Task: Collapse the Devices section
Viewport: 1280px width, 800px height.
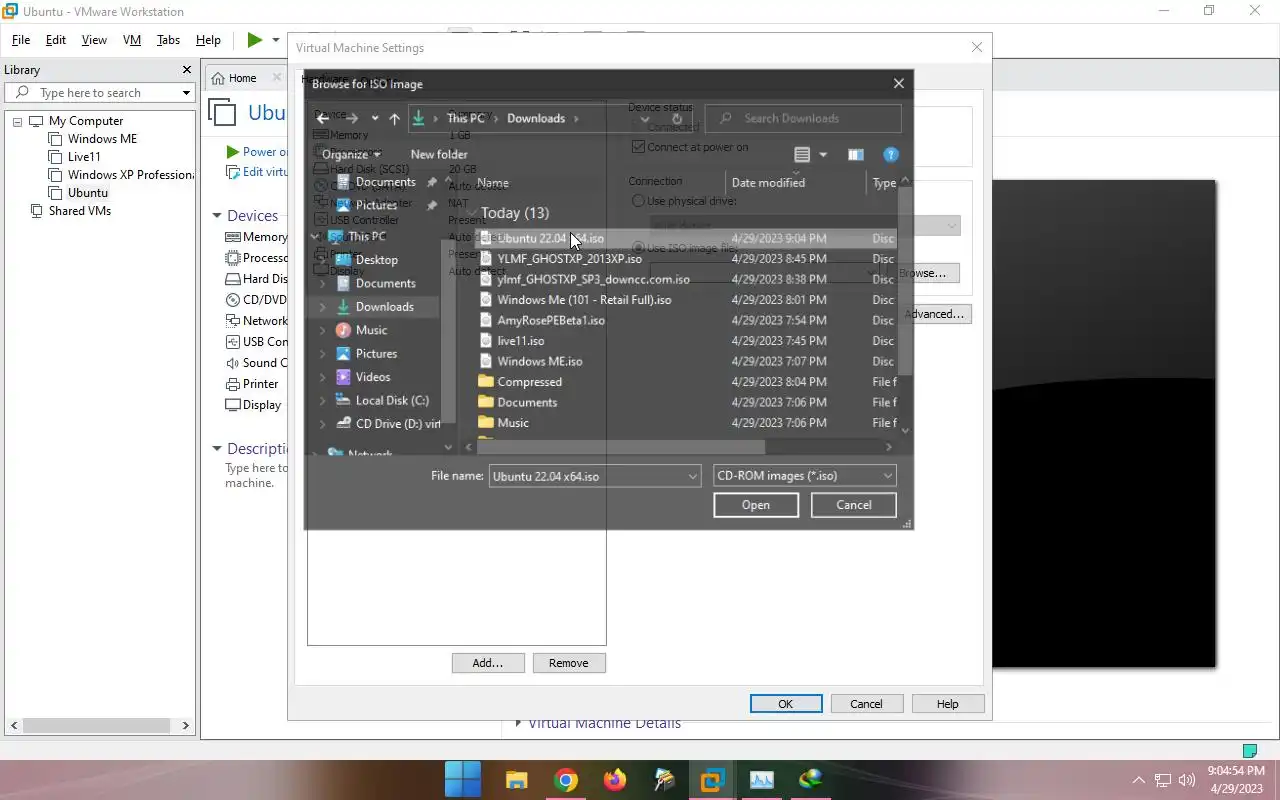Action: click(x=217, y=216)
